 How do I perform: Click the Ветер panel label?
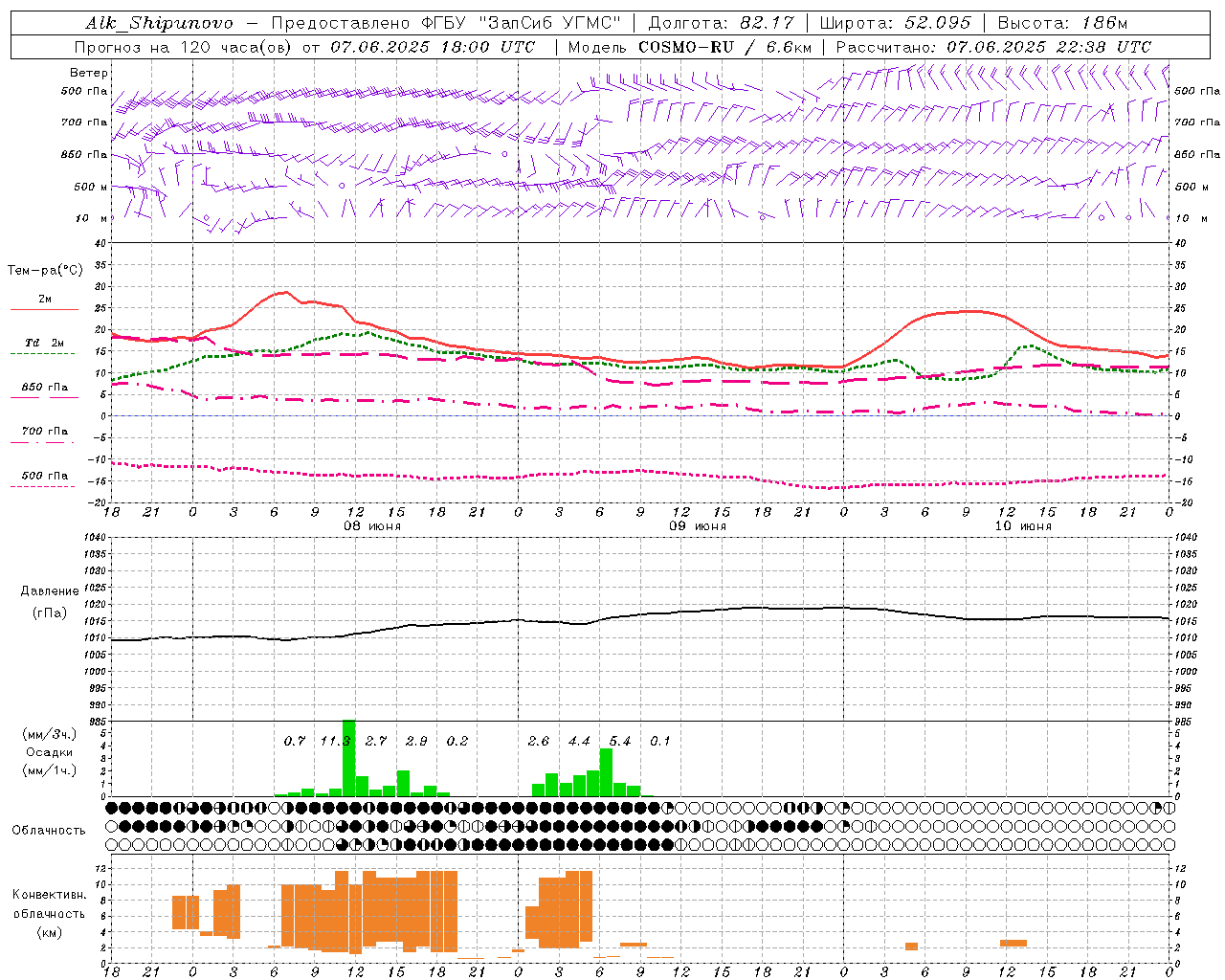(x=89, y=73)
